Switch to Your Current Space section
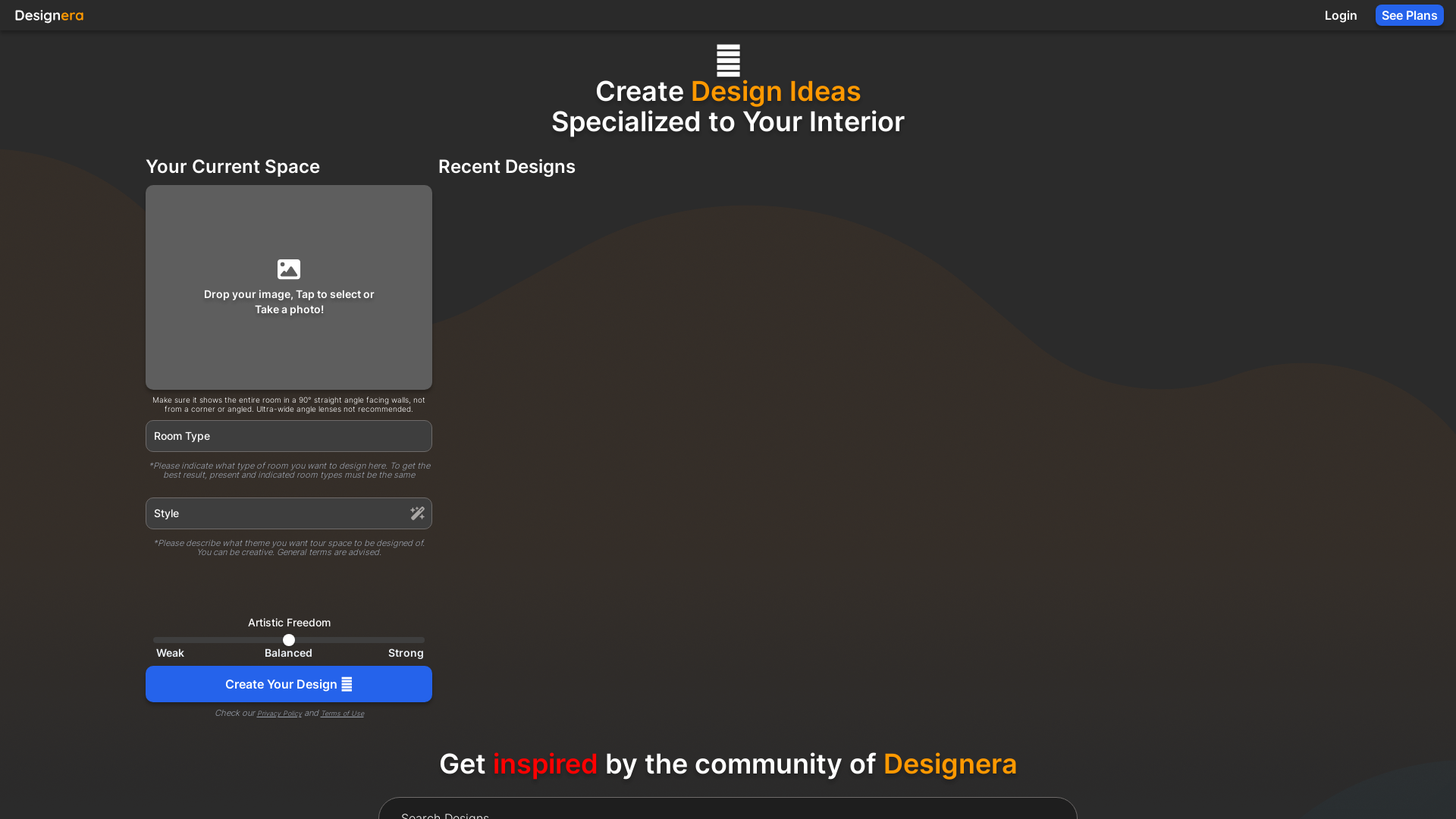1456x819 pixels. click(x=232, y=167)
